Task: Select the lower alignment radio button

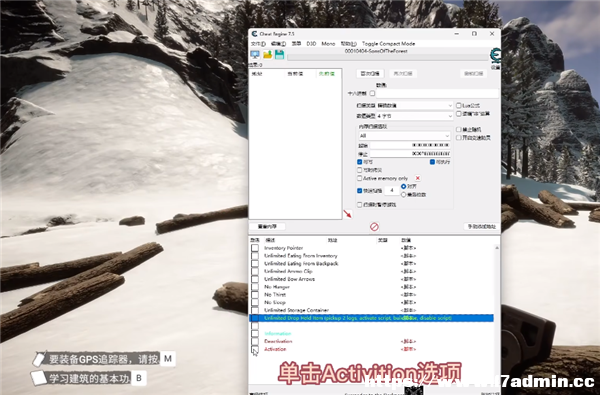Action: point(403,195)
